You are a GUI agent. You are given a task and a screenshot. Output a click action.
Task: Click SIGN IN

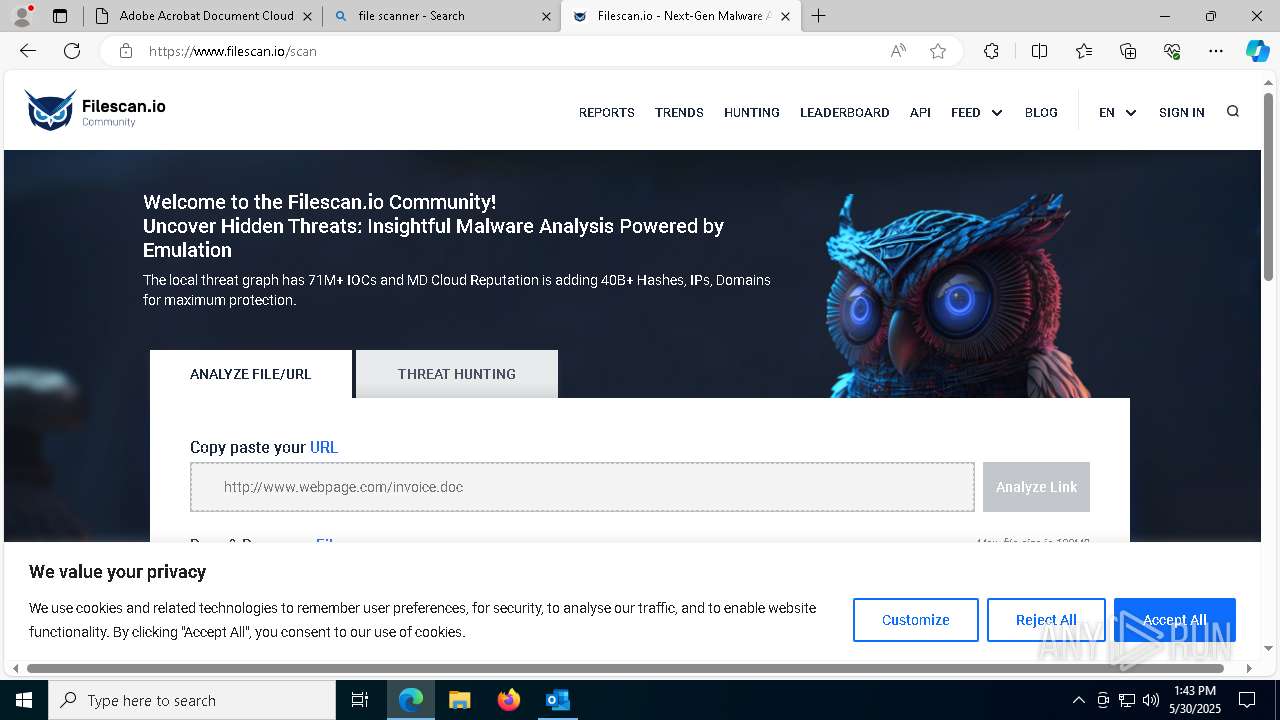1182,113
